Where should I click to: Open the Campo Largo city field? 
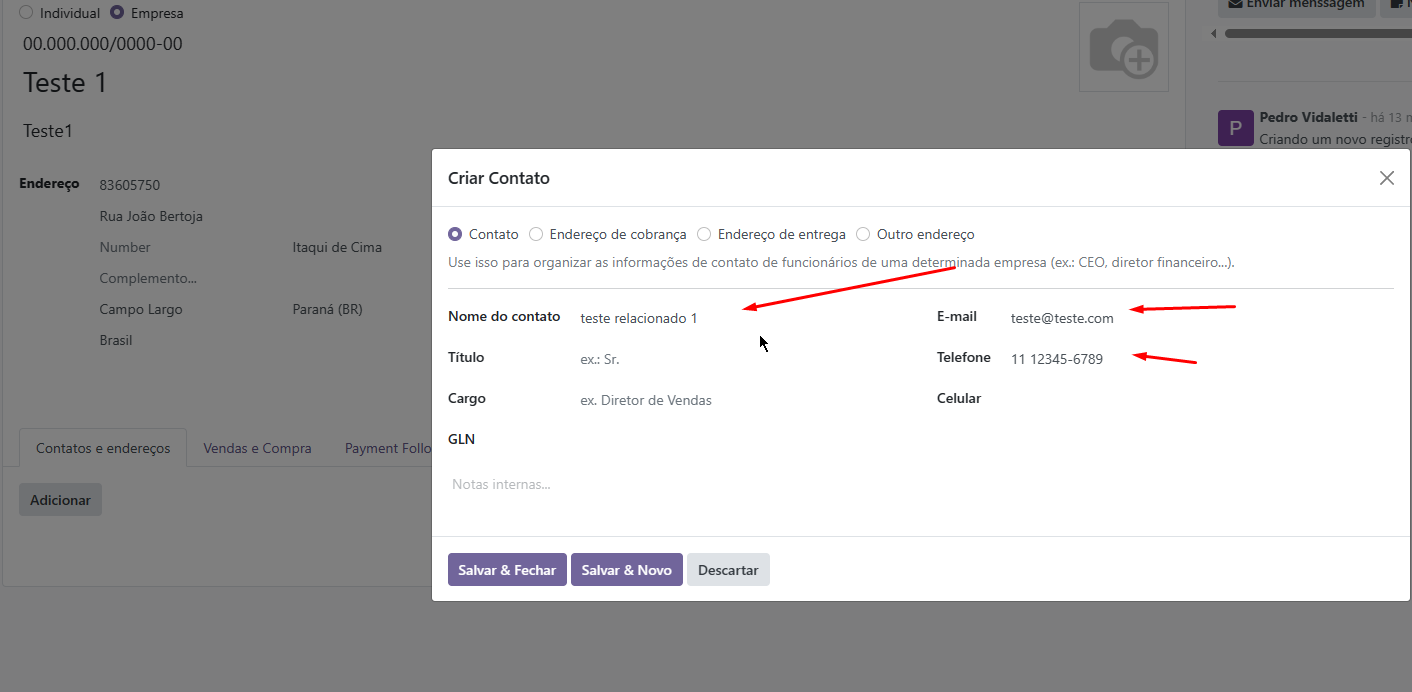click(x=141, y=309)
